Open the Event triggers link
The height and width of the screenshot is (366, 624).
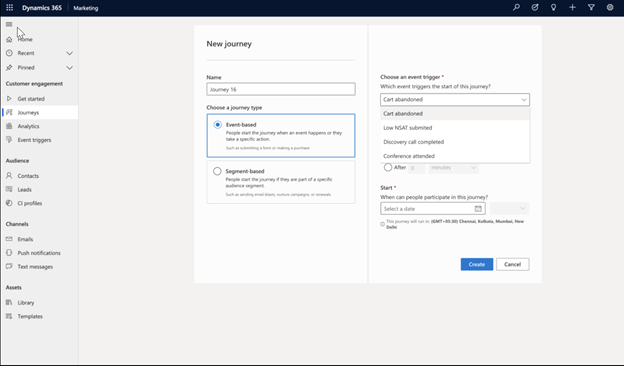click(34, 140)
